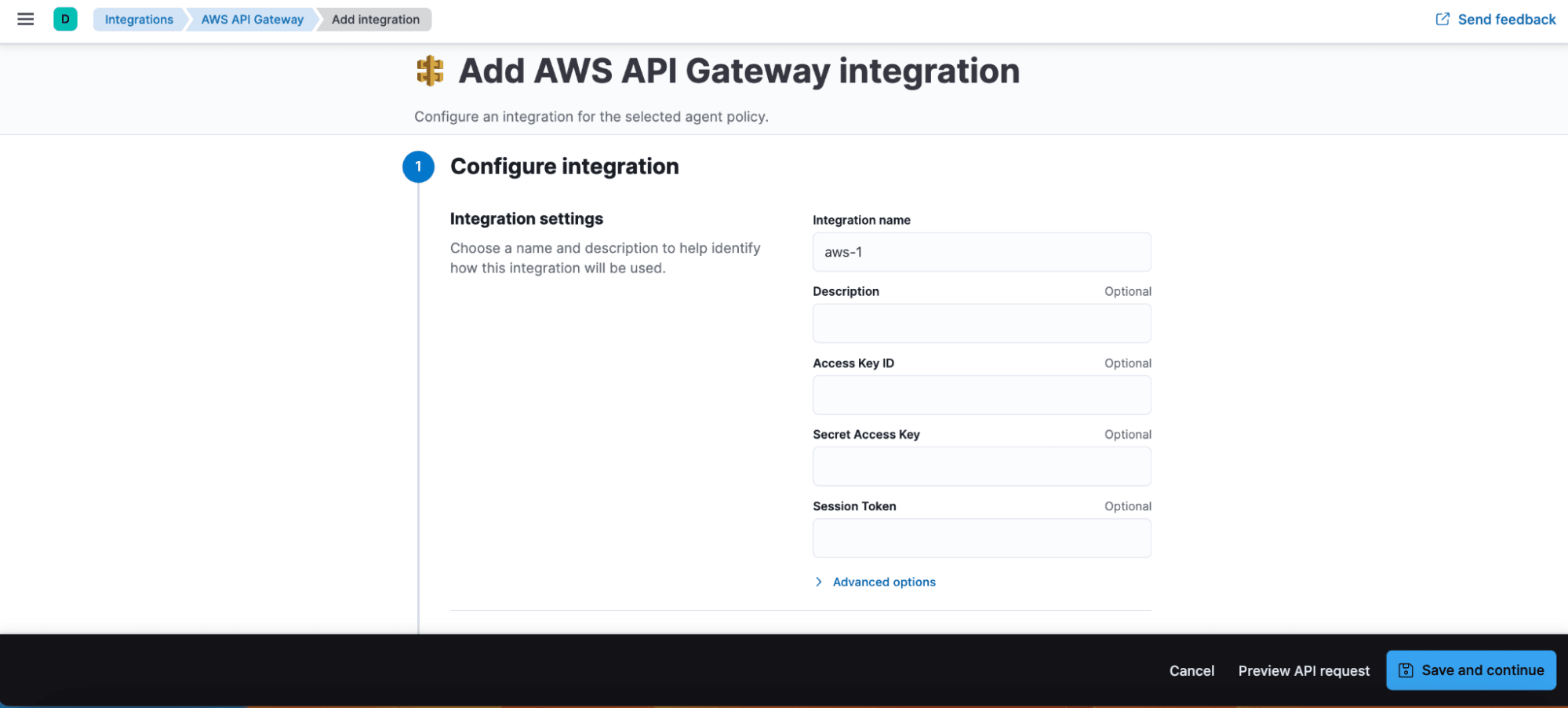Click the Advanced options link text
The width and height of the screenshot is (1568, 708).
click(884, 582)
